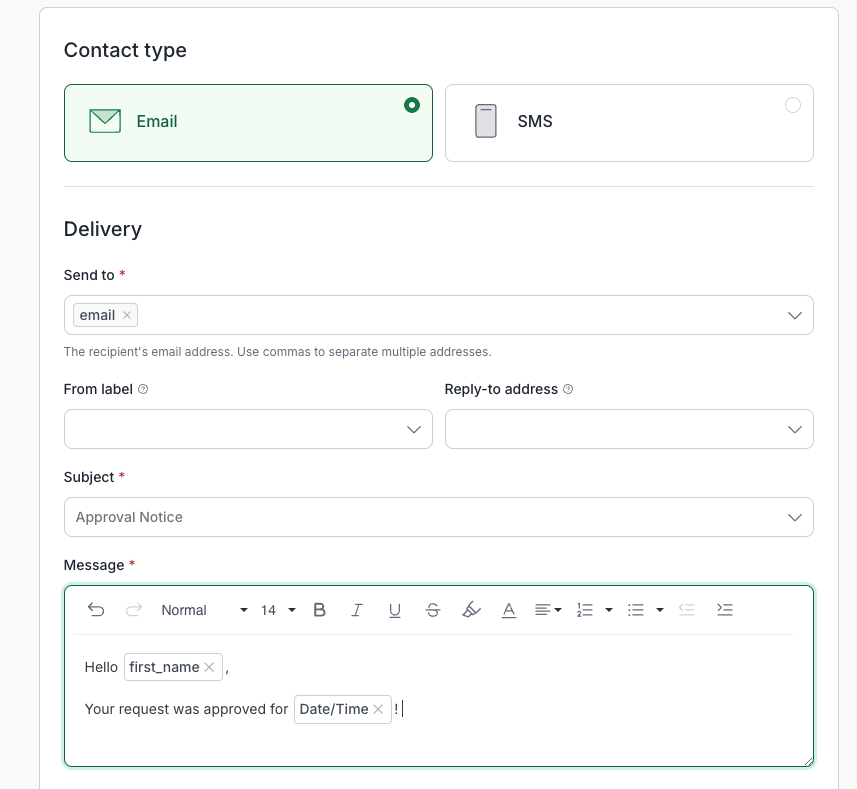Click the decrease indent icon
The width and height of the screenshot is (857, 789).
(686, 610)
